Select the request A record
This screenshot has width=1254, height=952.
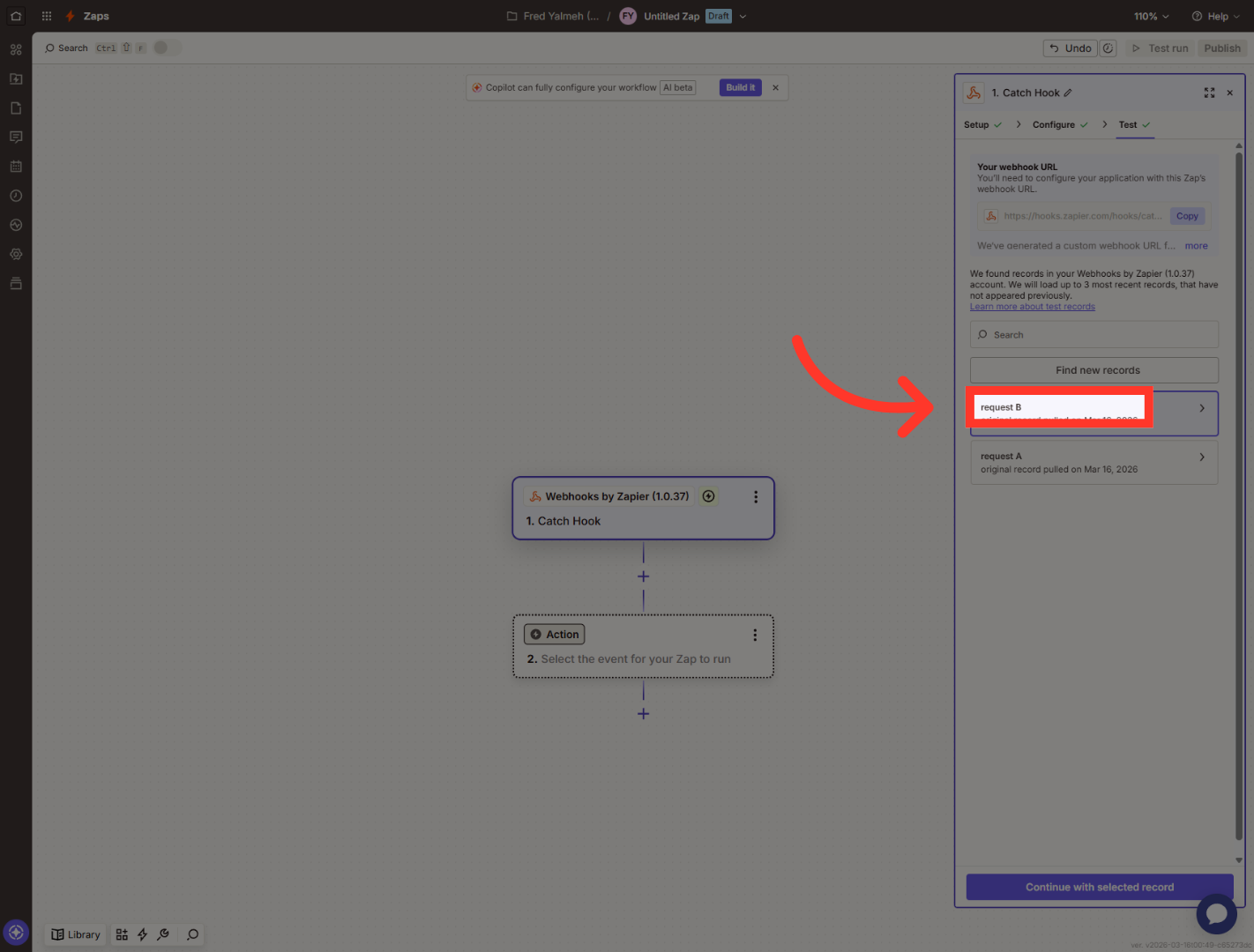click(1094, 463)
